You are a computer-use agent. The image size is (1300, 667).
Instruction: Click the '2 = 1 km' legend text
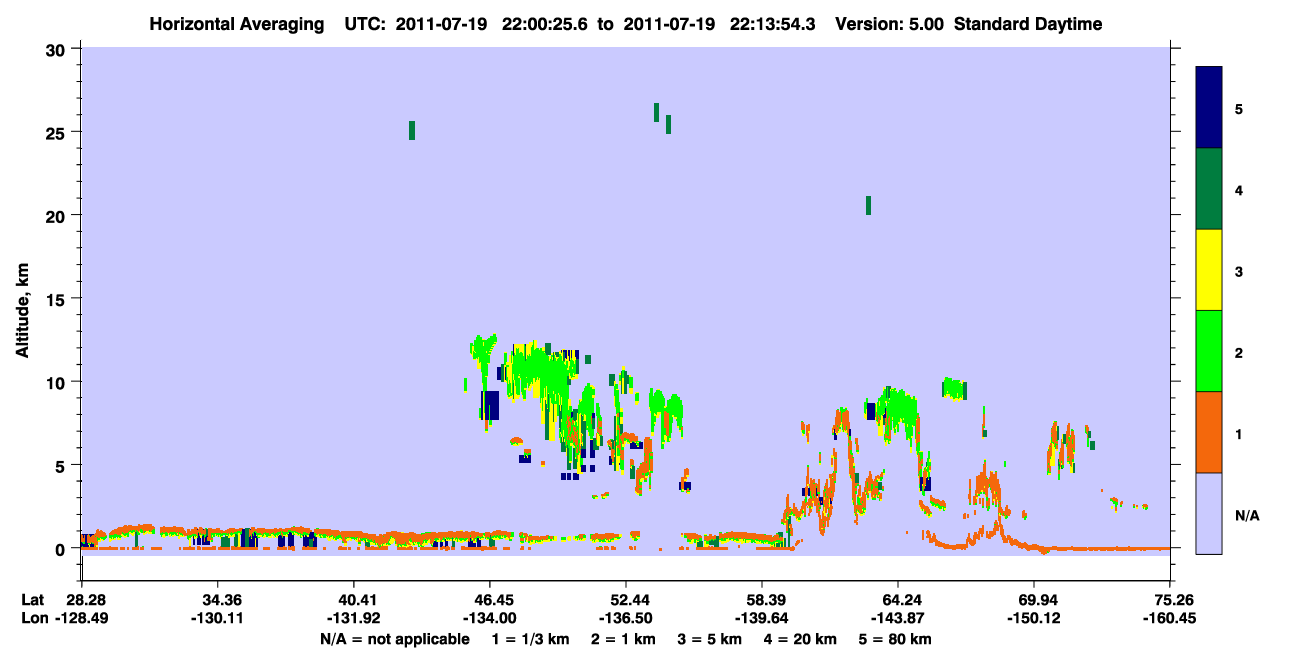[626, 639]
